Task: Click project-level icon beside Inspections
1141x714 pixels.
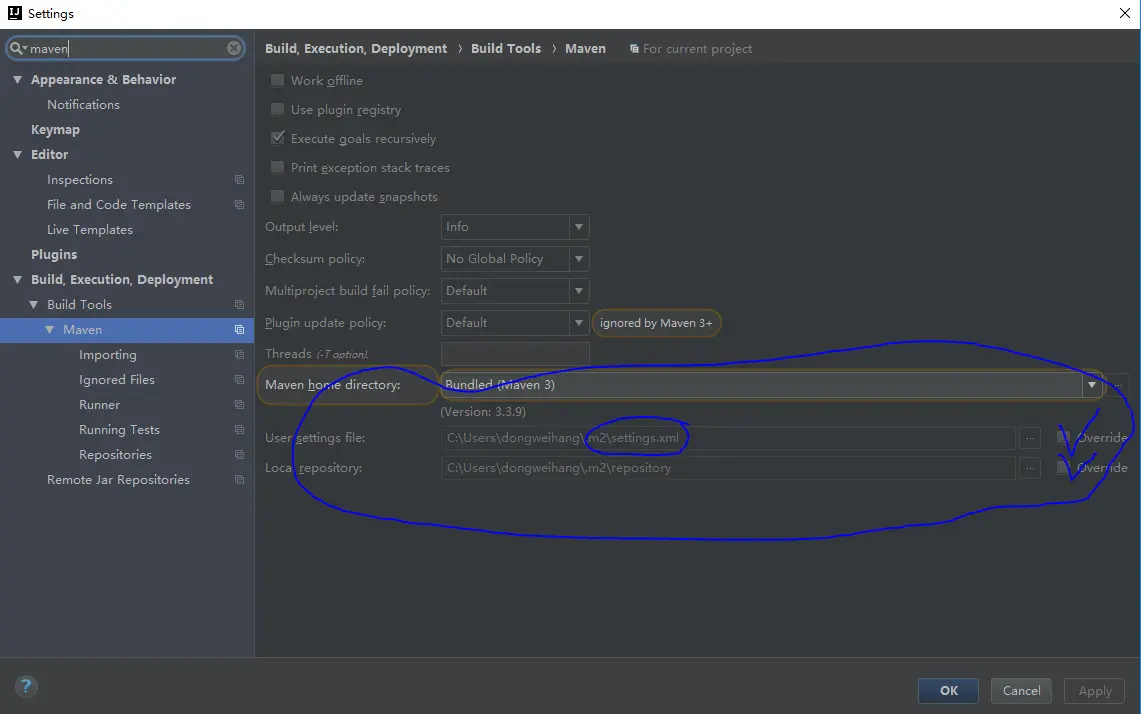Action: (x=239, y=180)
